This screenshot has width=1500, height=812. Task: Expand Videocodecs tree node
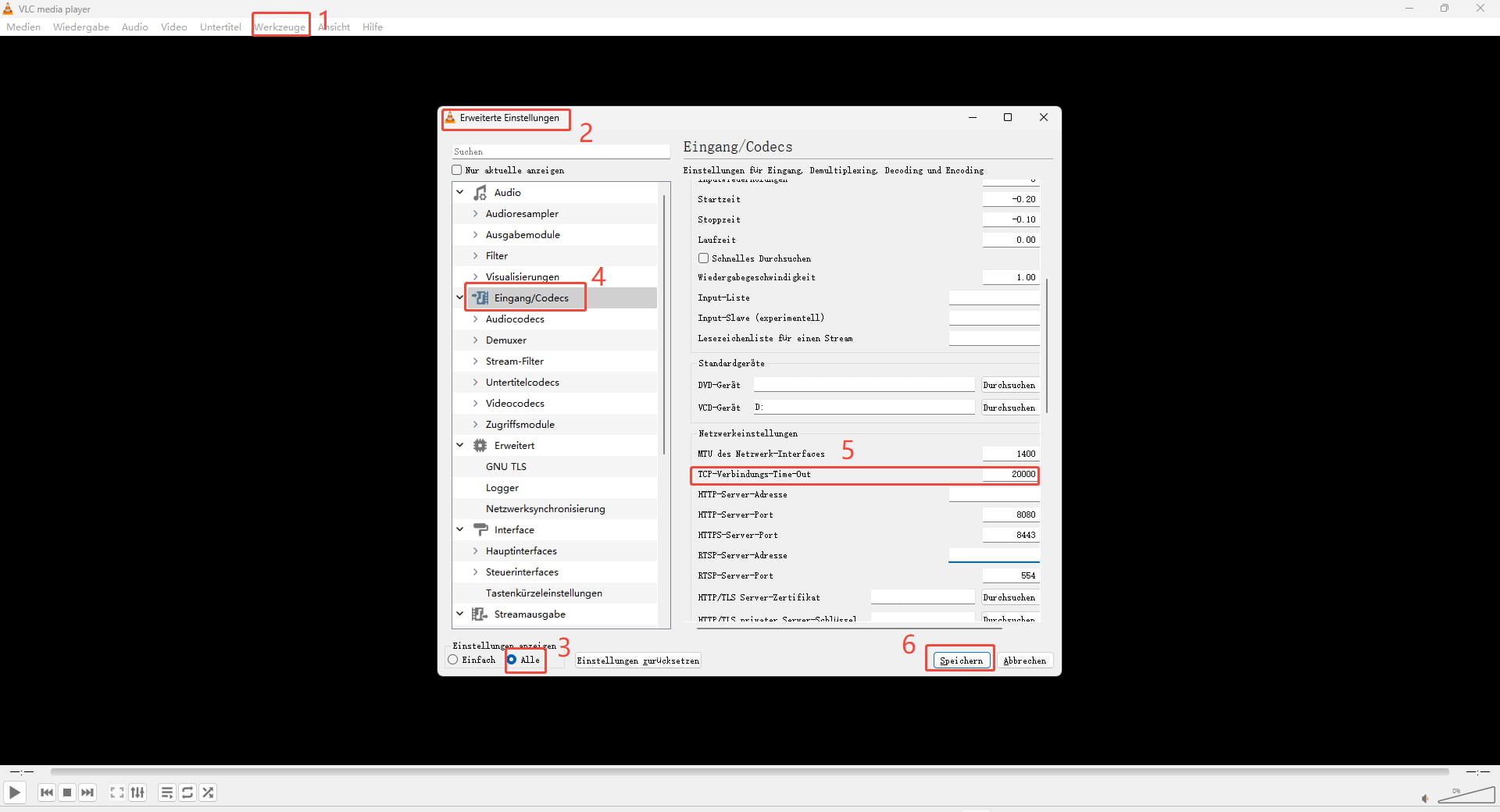coord(475,404)
